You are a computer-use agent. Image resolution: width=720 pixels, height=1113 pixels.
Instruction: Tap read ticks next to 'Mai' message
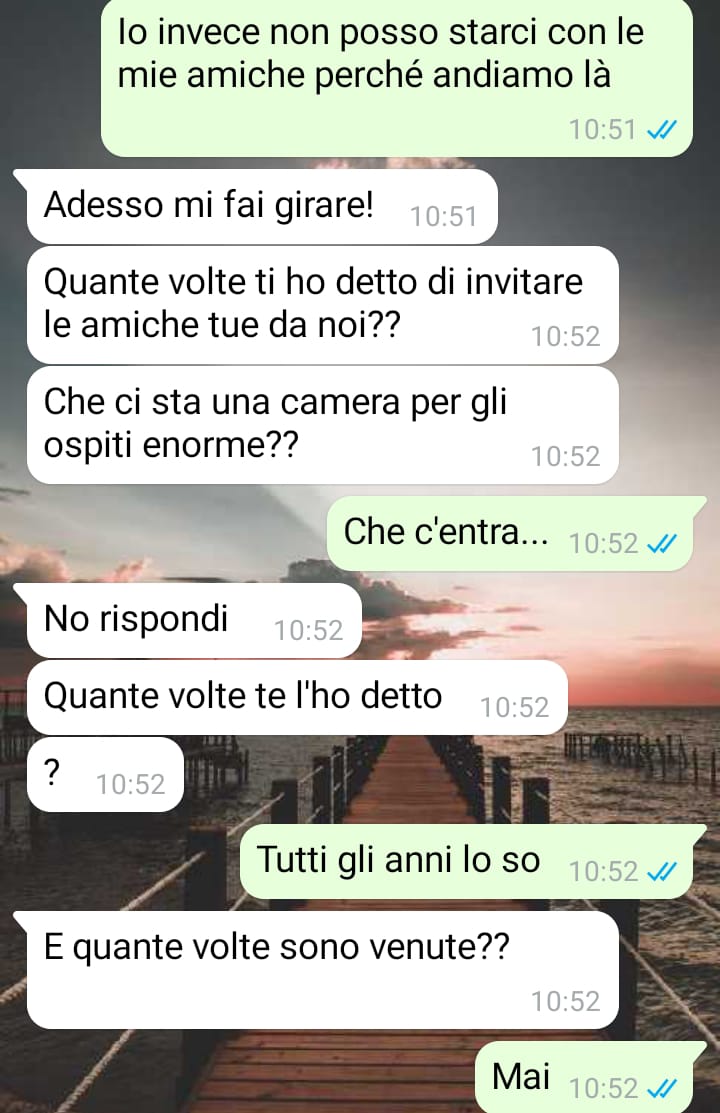point(662,1088)
